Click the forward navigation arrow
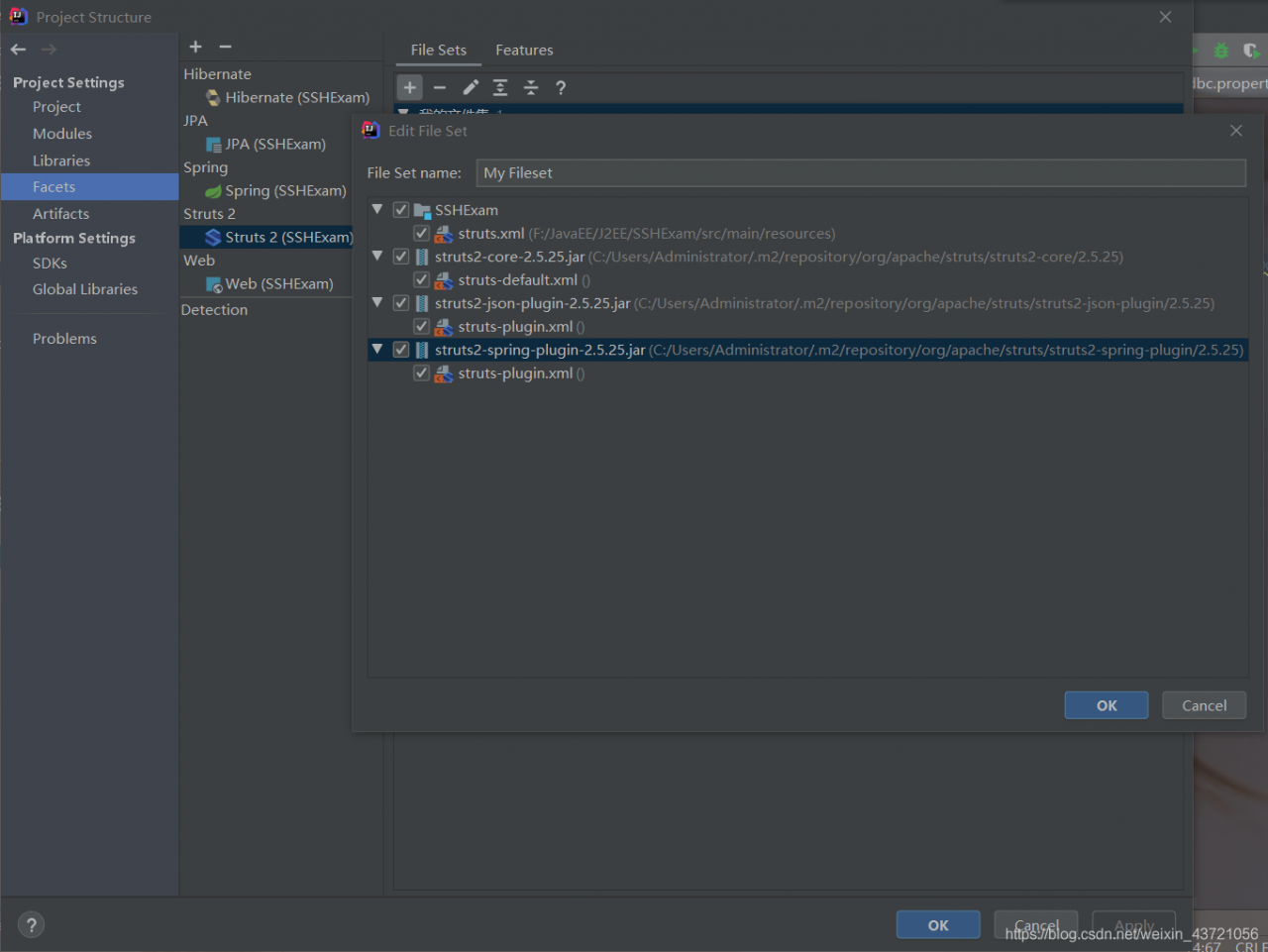The image size is (1268, 952). click(x=49, y=49)
